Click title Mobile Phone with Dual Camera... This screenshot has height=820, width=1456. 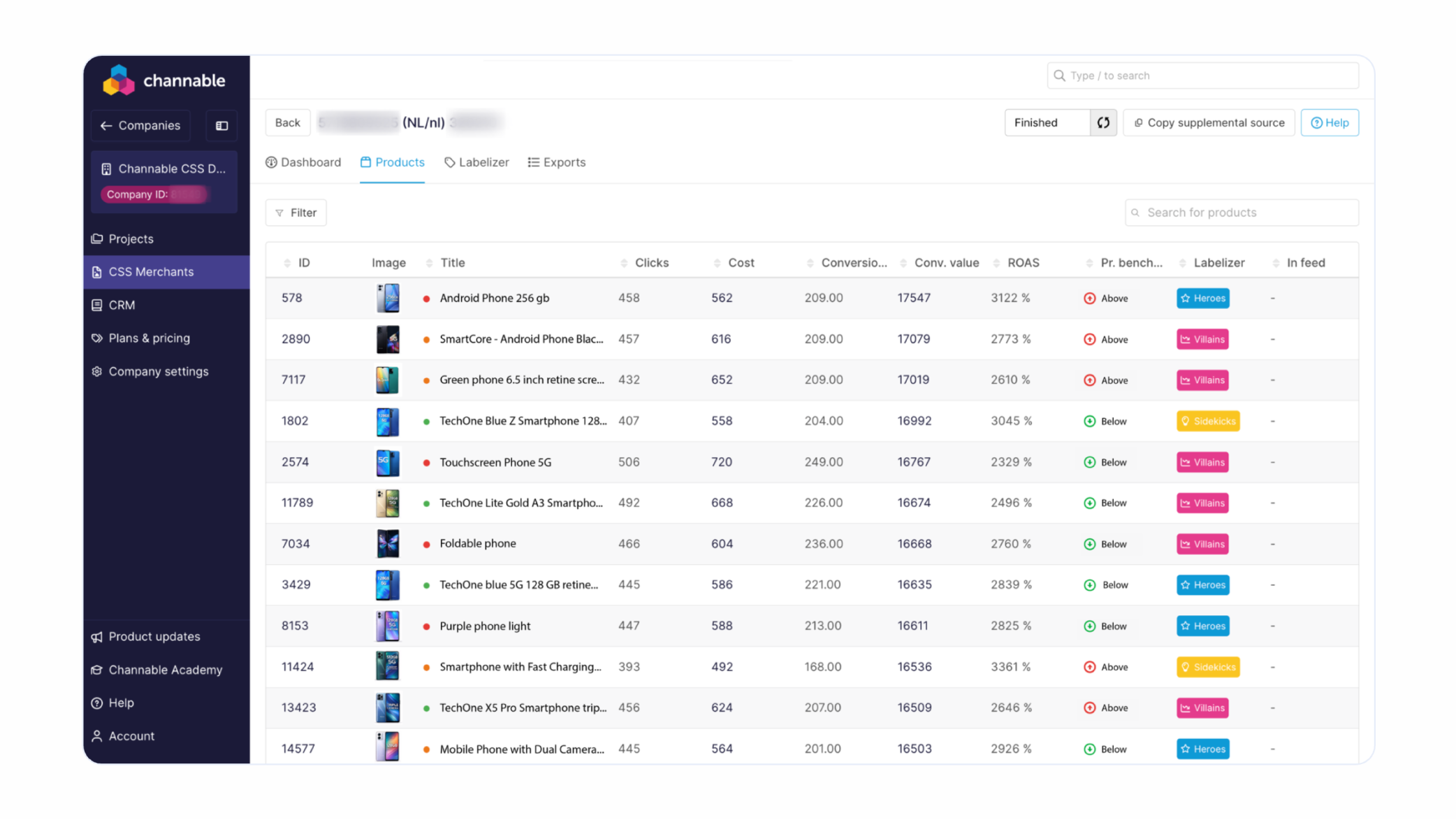point(522,749)
